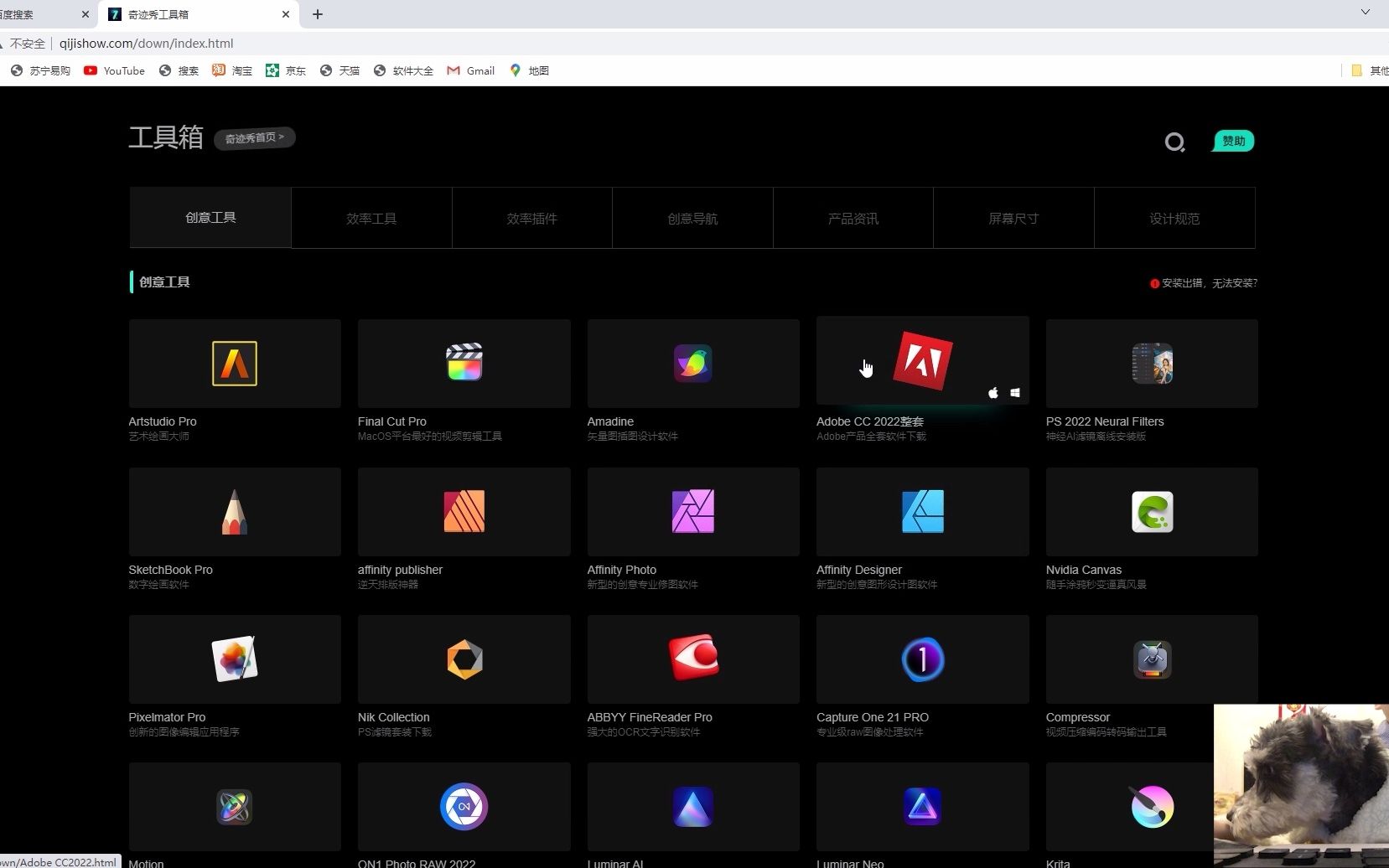Click the Pixelmator Pro title text

click(x=167, y=717)
